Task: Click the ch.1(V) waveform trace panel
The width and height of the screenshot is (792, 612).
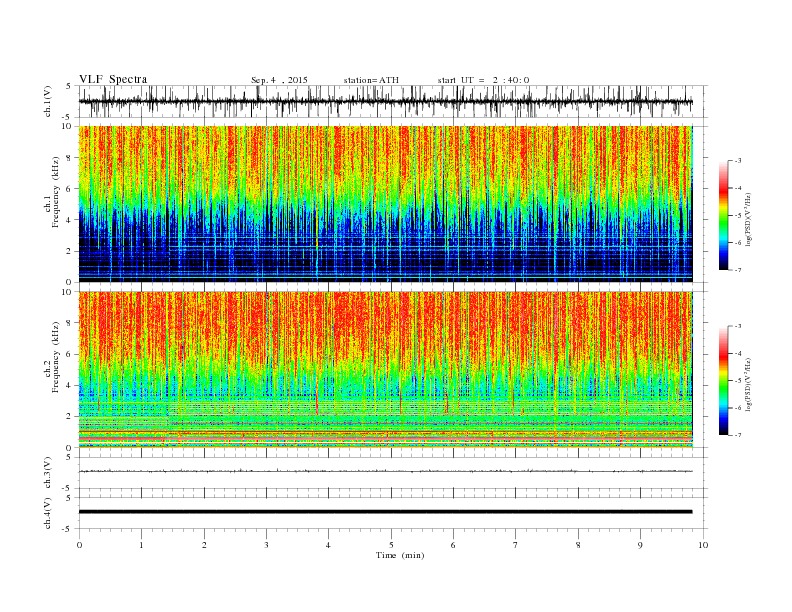Action: (x=392, y=101)
